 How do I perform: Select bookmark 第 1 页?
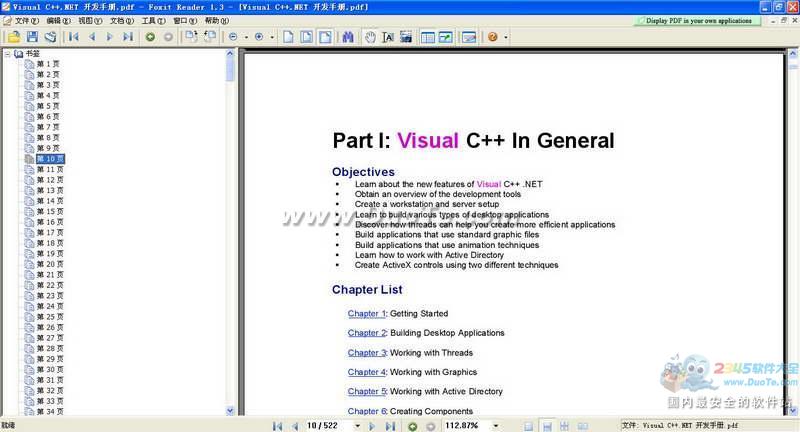tap(48, 64)
